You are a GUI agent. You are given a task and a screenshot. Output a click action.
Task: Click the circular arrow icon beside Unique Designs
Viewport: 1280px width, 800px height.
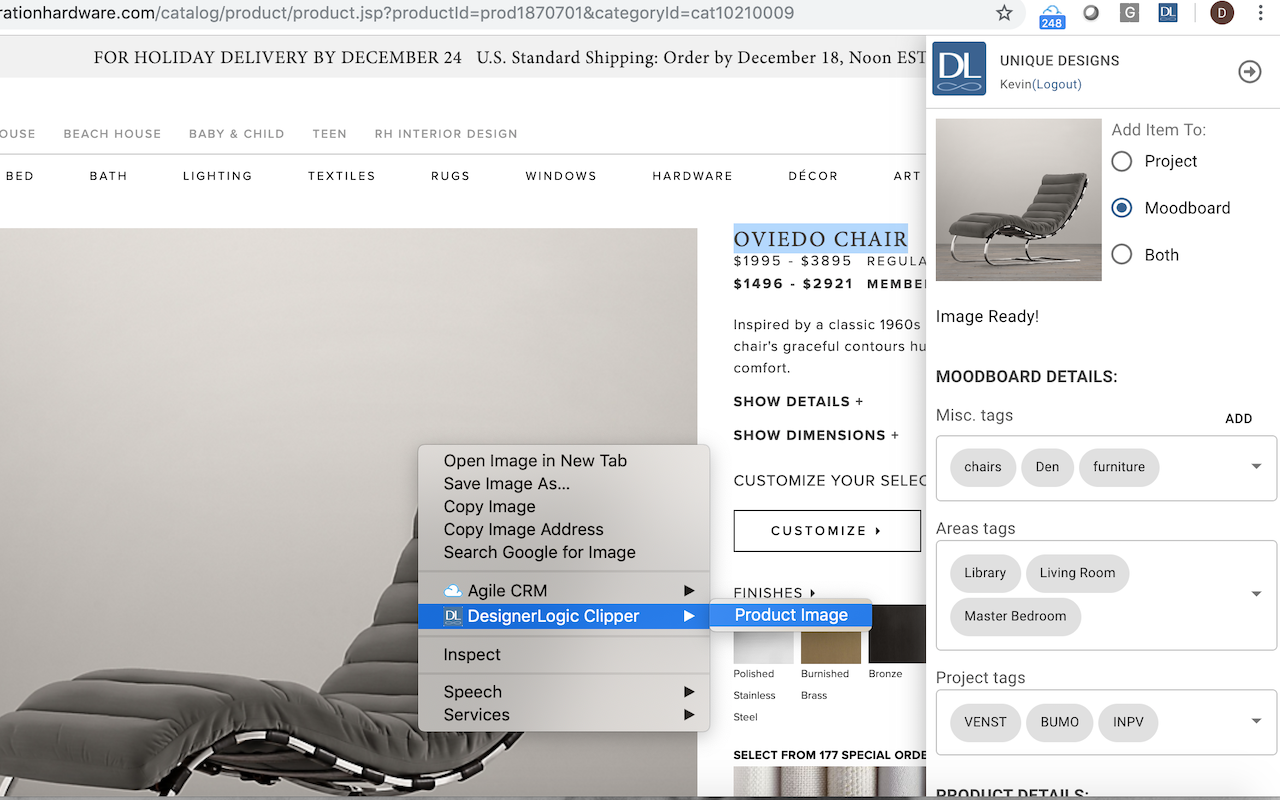(x=1249, y=72)
